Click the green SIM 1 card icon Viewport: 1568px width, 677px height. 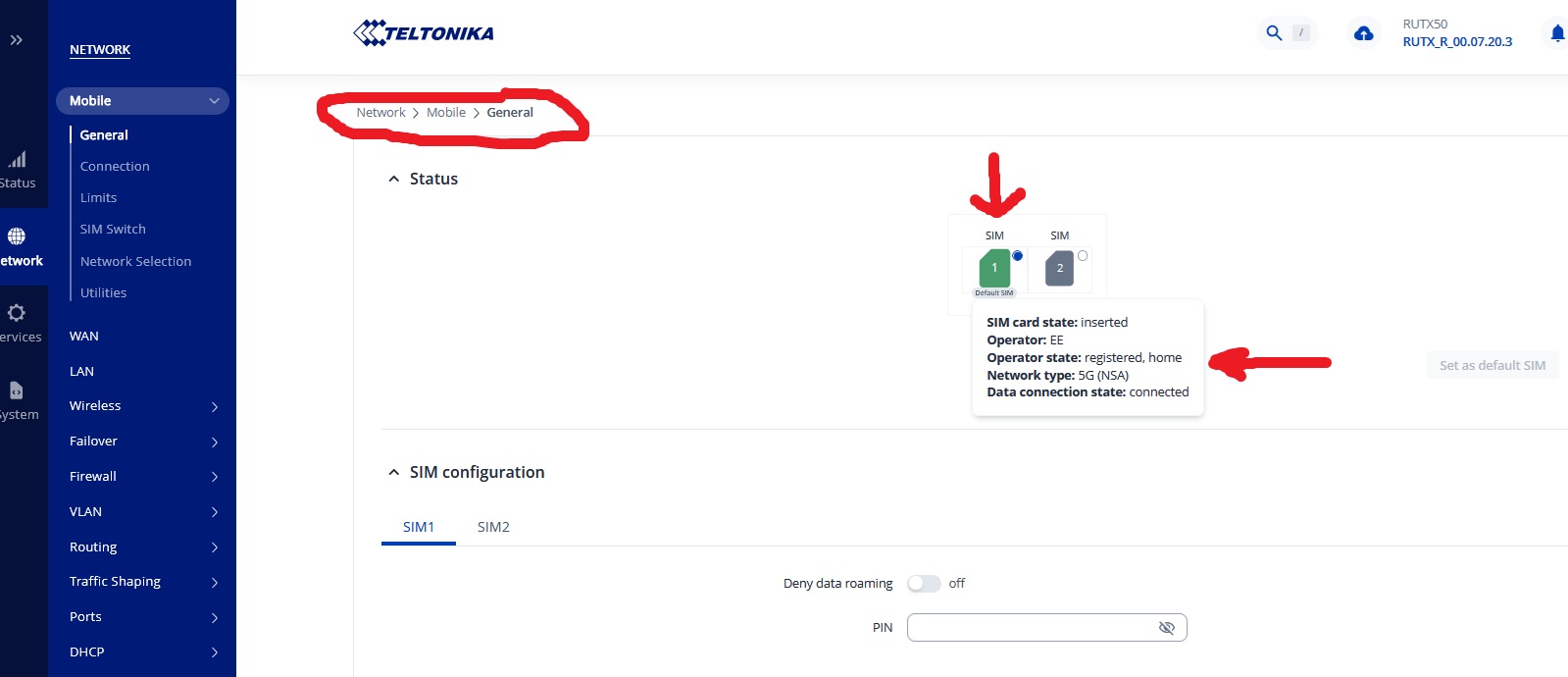(994, 268)
